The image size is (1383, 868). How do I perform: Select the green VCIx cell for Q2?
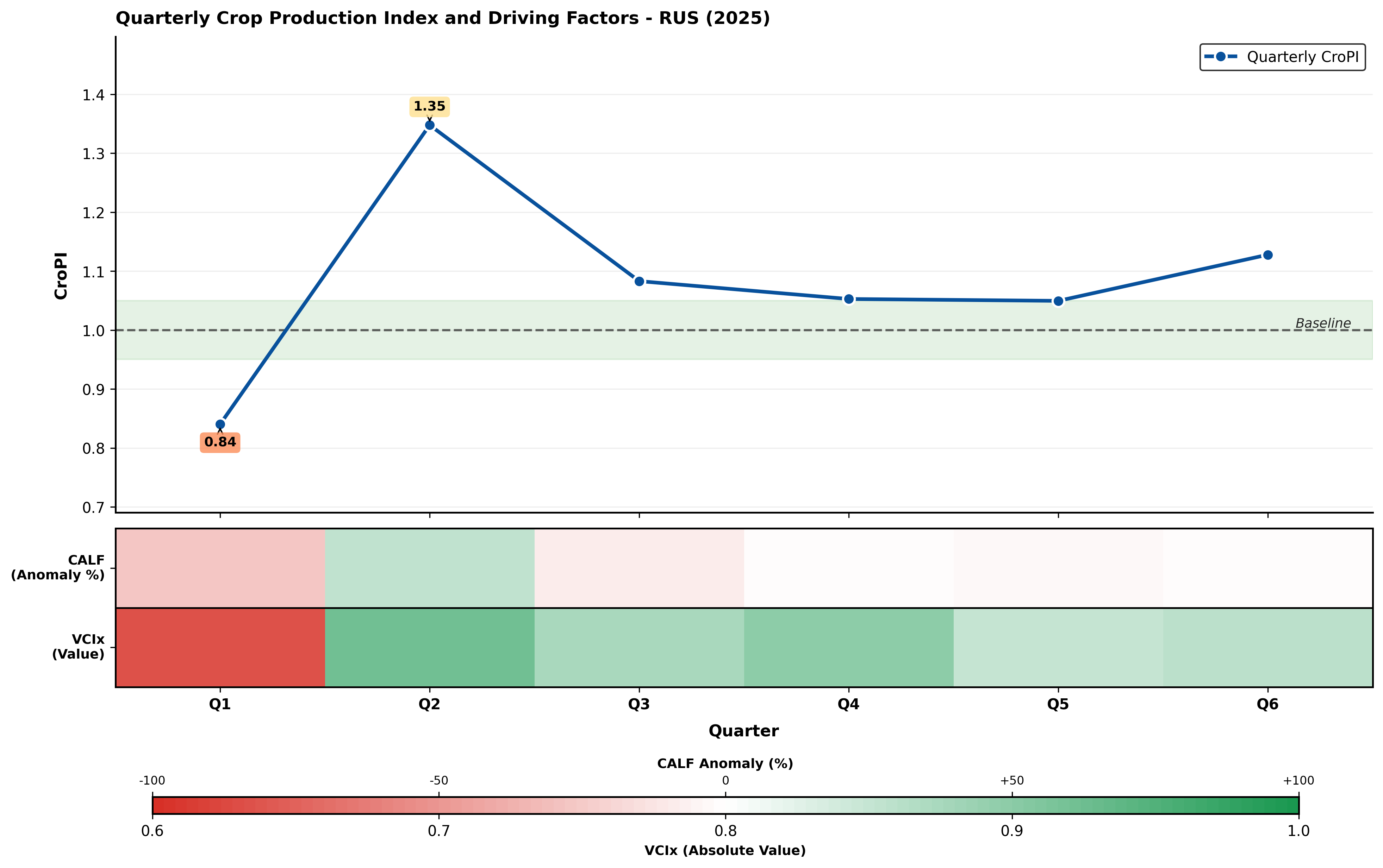click(430, 648)
